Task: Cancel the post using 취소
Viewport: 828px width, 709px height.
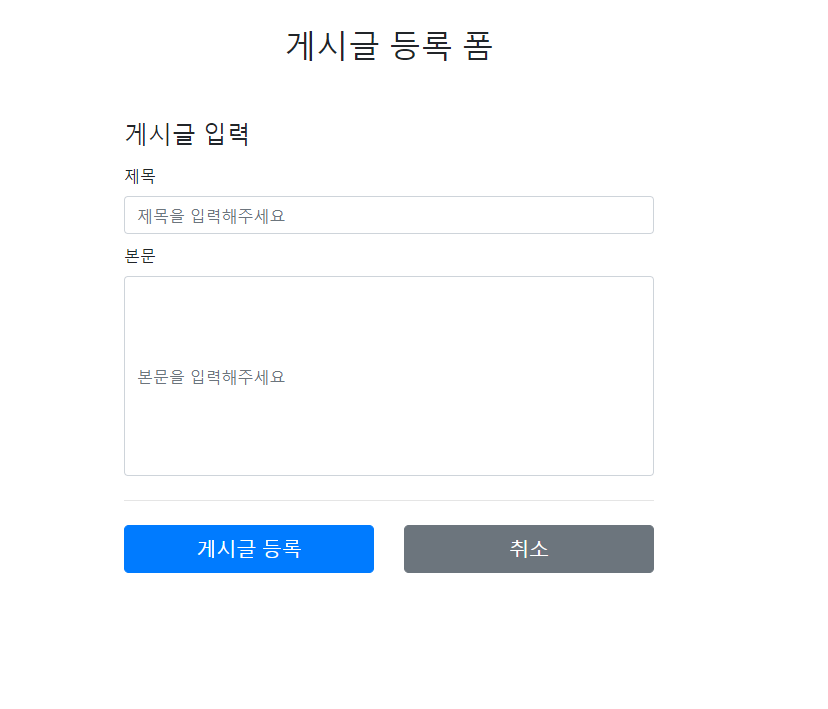Action: [528, 548]
